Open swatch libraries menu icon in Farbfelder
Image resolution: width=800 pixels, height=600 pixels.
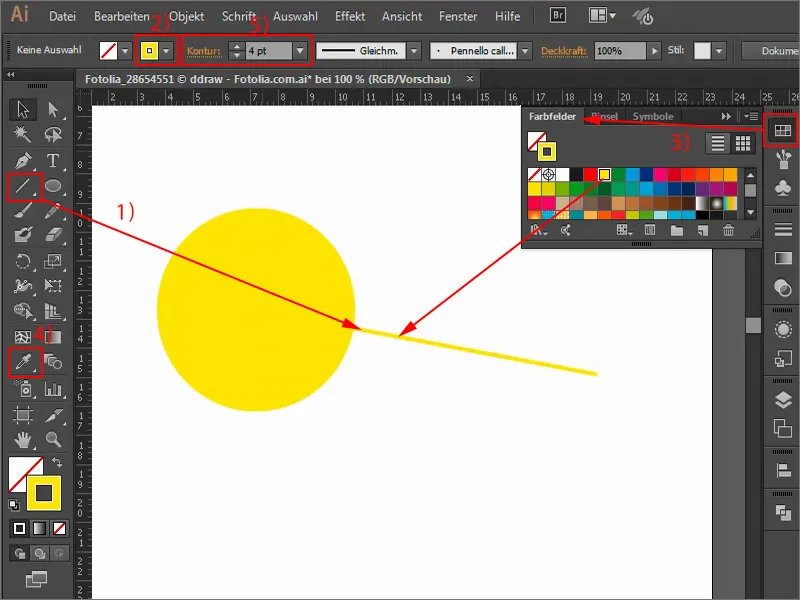pos(537,229)
